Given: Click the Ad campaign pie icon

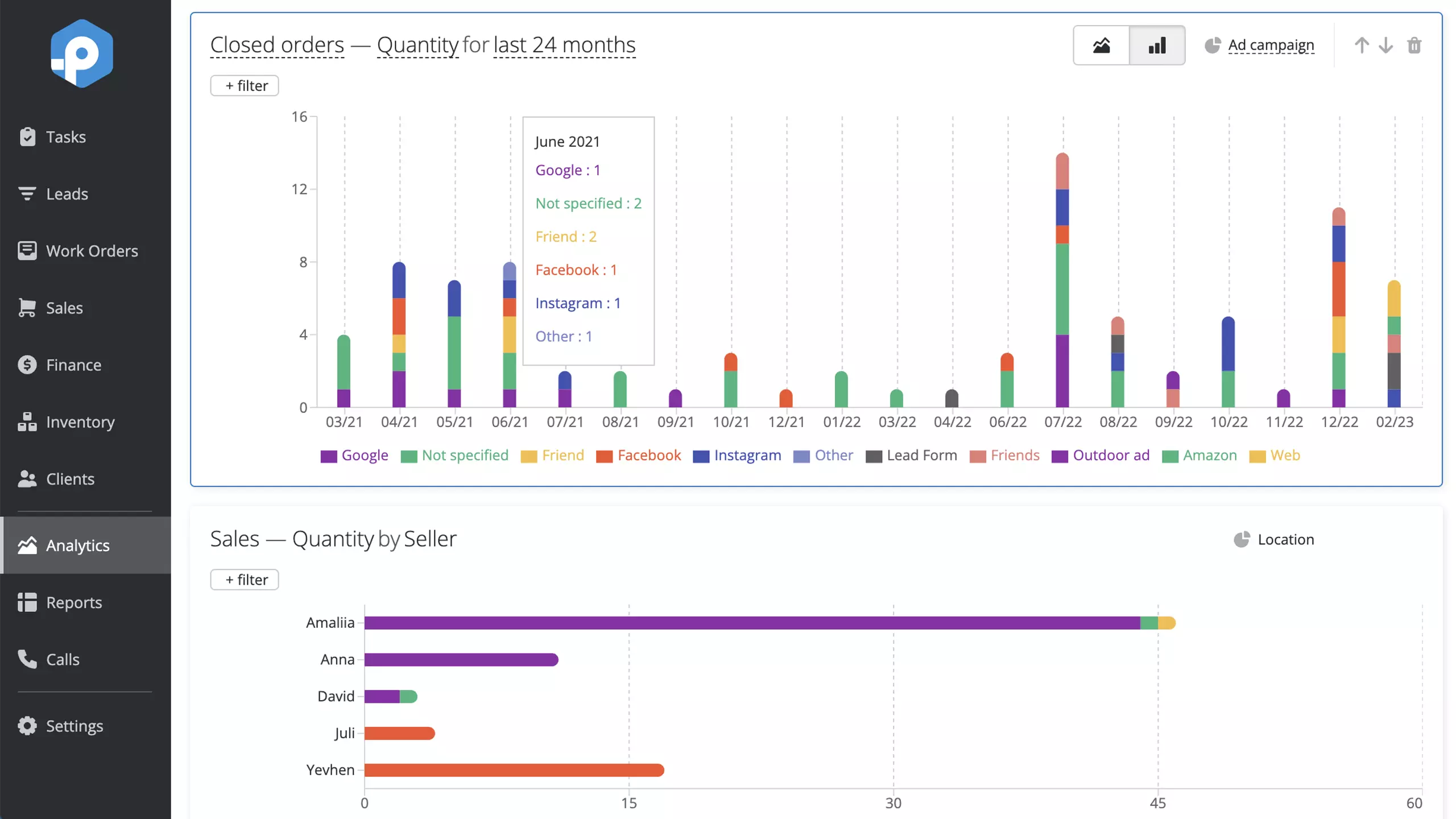Looking at the screenshot, I should tap(1212, 45).
